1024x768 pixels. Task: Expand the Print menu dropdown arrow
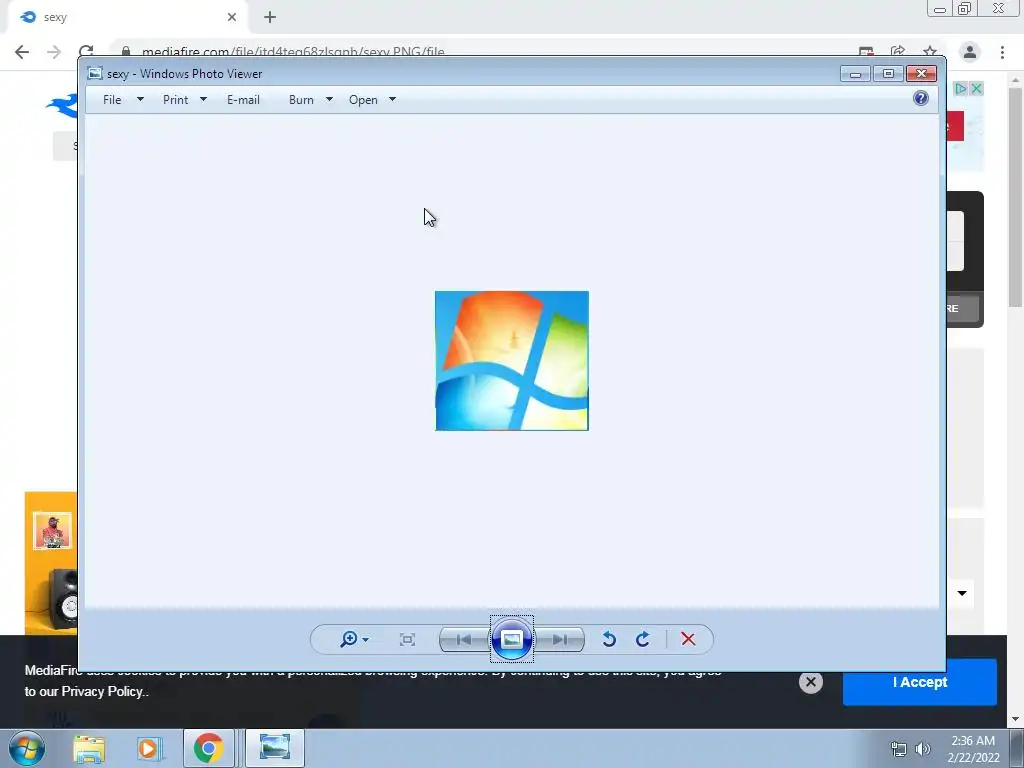[203, 99]
